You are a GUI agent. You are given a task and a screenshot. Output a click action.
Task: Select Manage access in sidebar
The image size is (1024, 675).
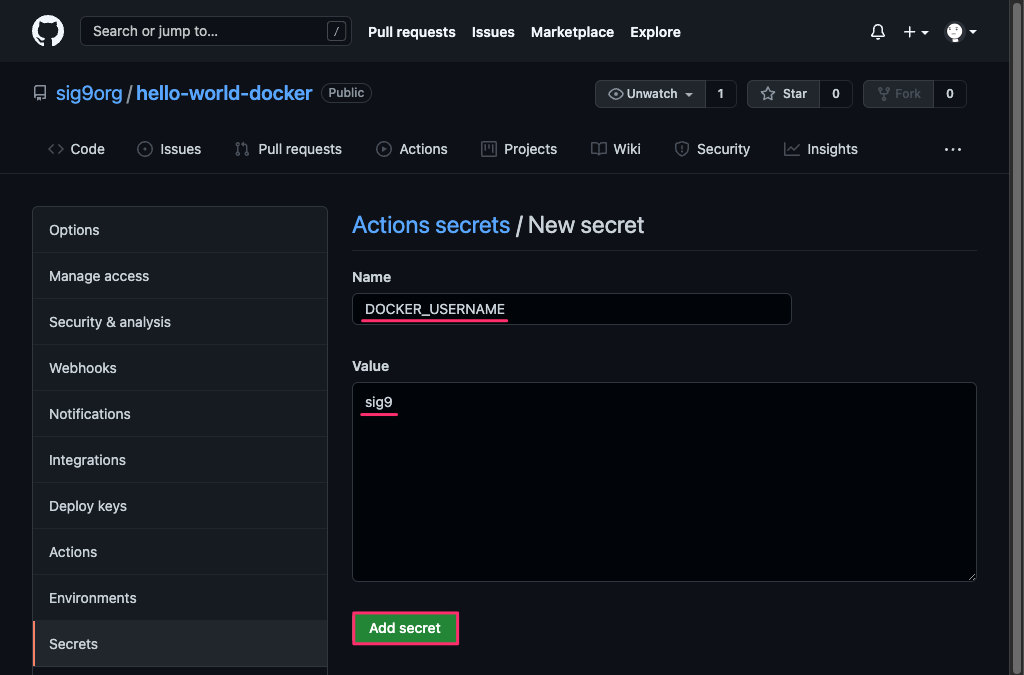[180, 276]
